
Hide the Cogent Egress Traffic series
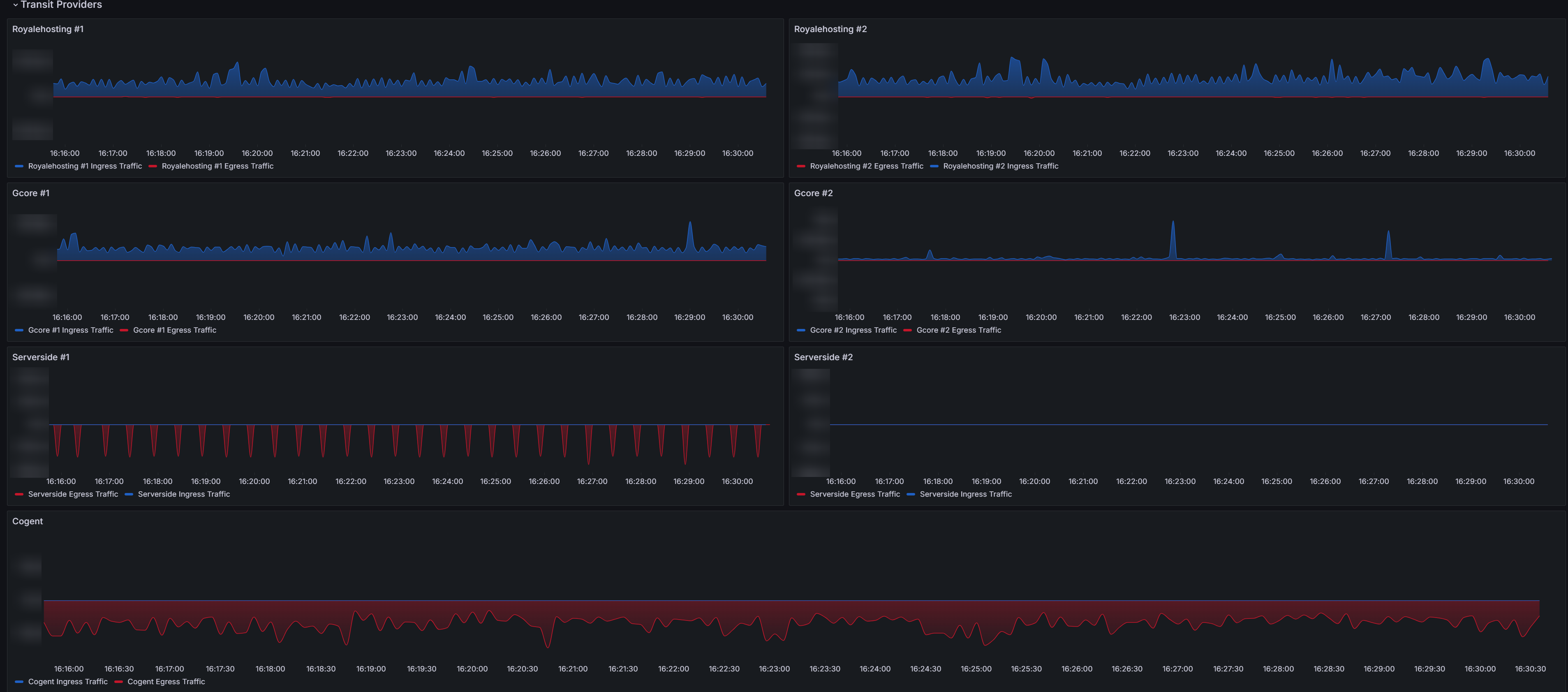tap(166, 682)
